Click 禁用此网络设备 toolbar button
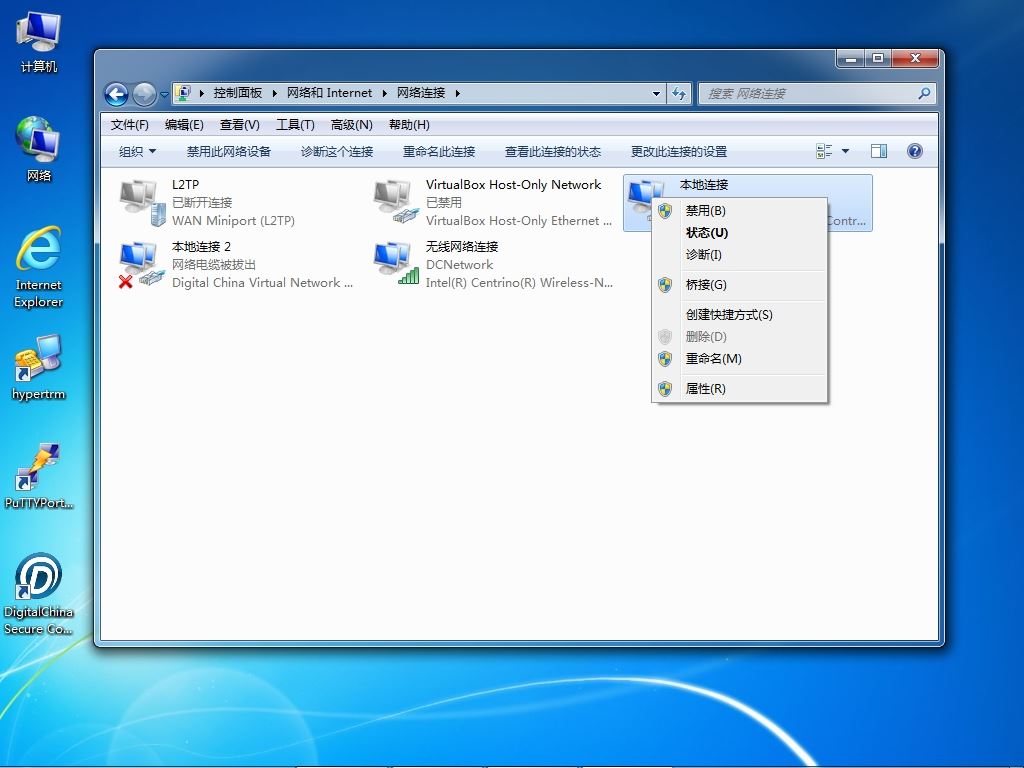The height and width of the screenshot is (768, 1024). click(x=229, y=152)
